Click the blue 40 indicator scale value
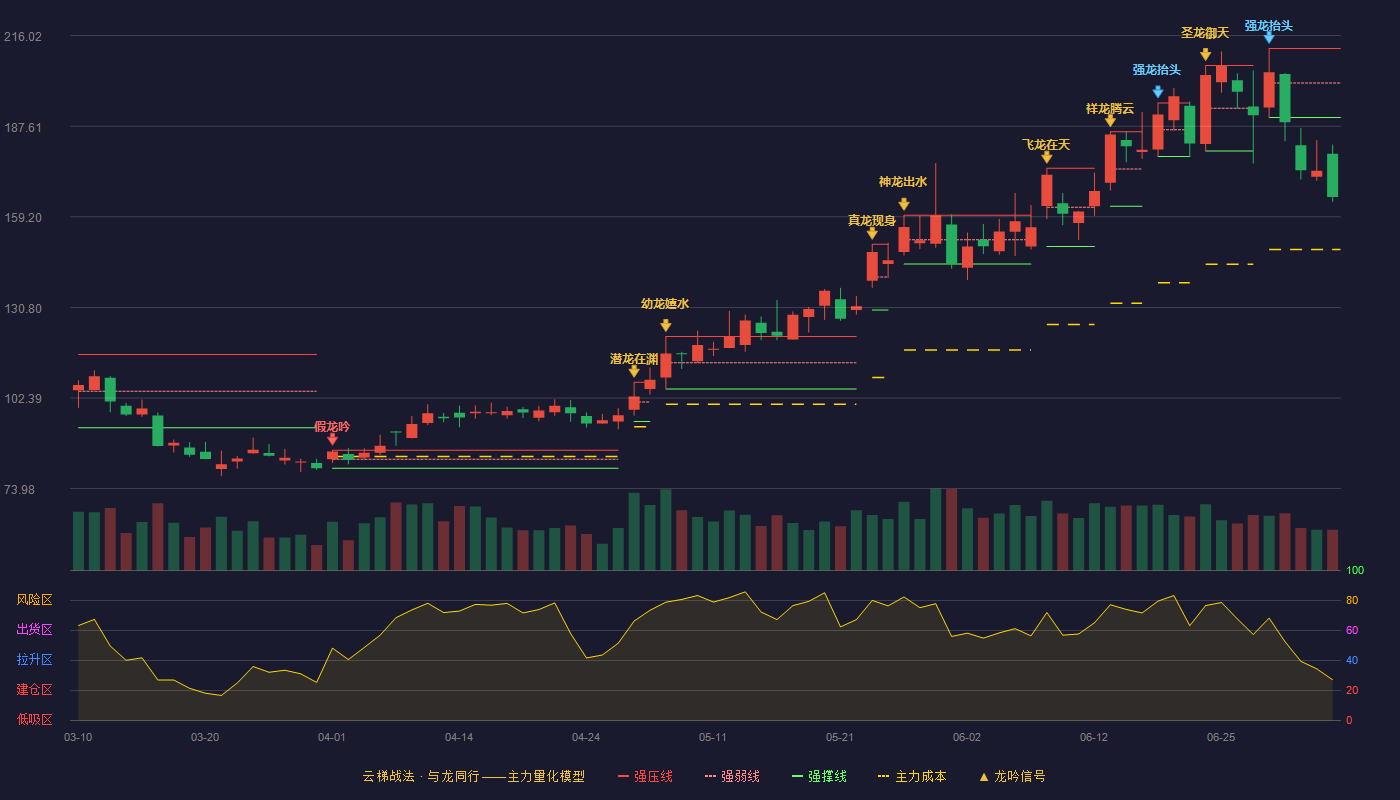The image size is (1400, 800). pos(1352,660)
